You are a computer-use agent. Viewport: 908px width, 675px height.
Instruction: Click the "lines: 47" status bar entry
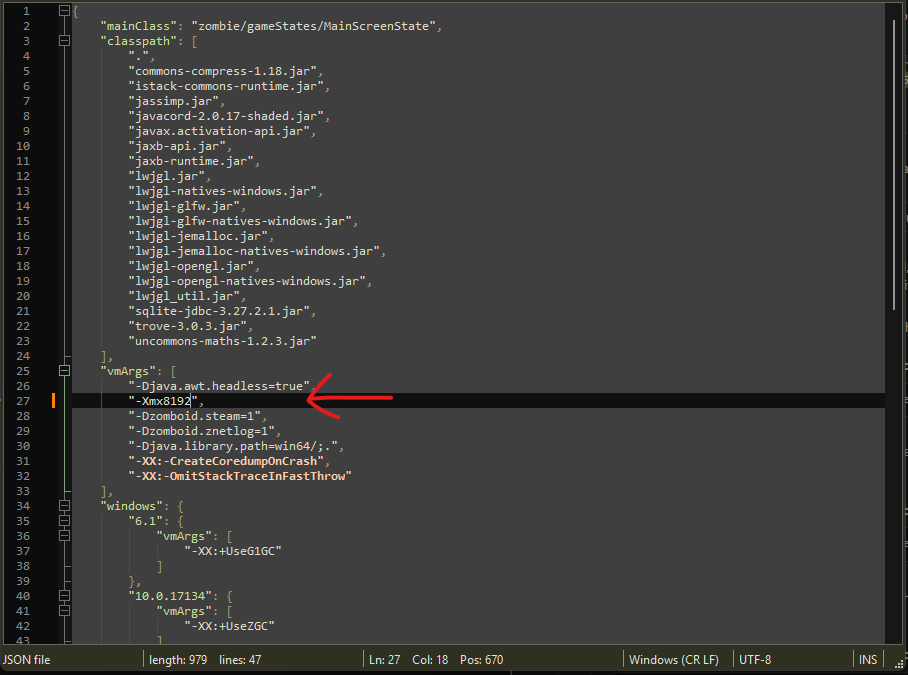coord(240,659)
